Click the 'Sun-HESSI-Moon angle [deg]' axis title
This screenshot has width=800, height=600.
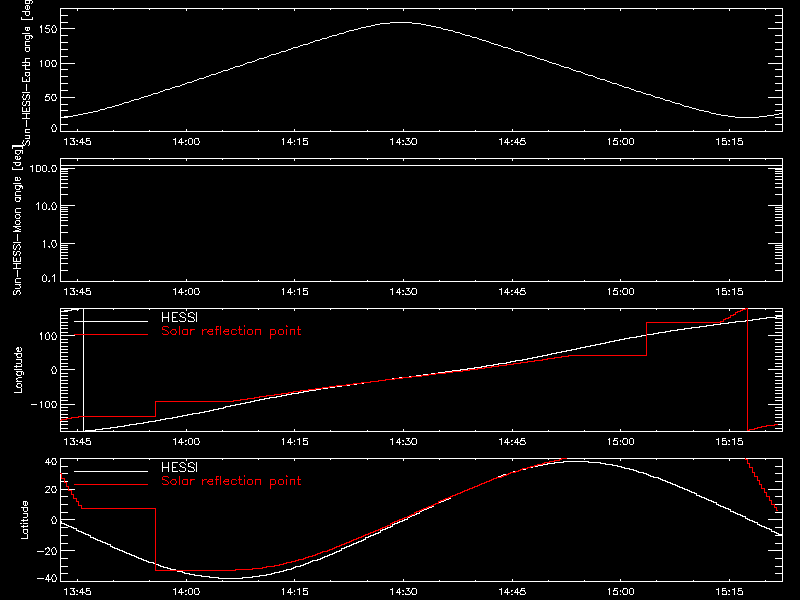click(17, 220)
